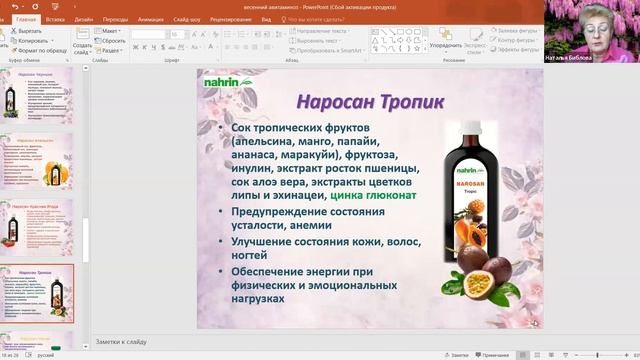Click the thumbnail panel scroll-down arrow

[85, 347]
